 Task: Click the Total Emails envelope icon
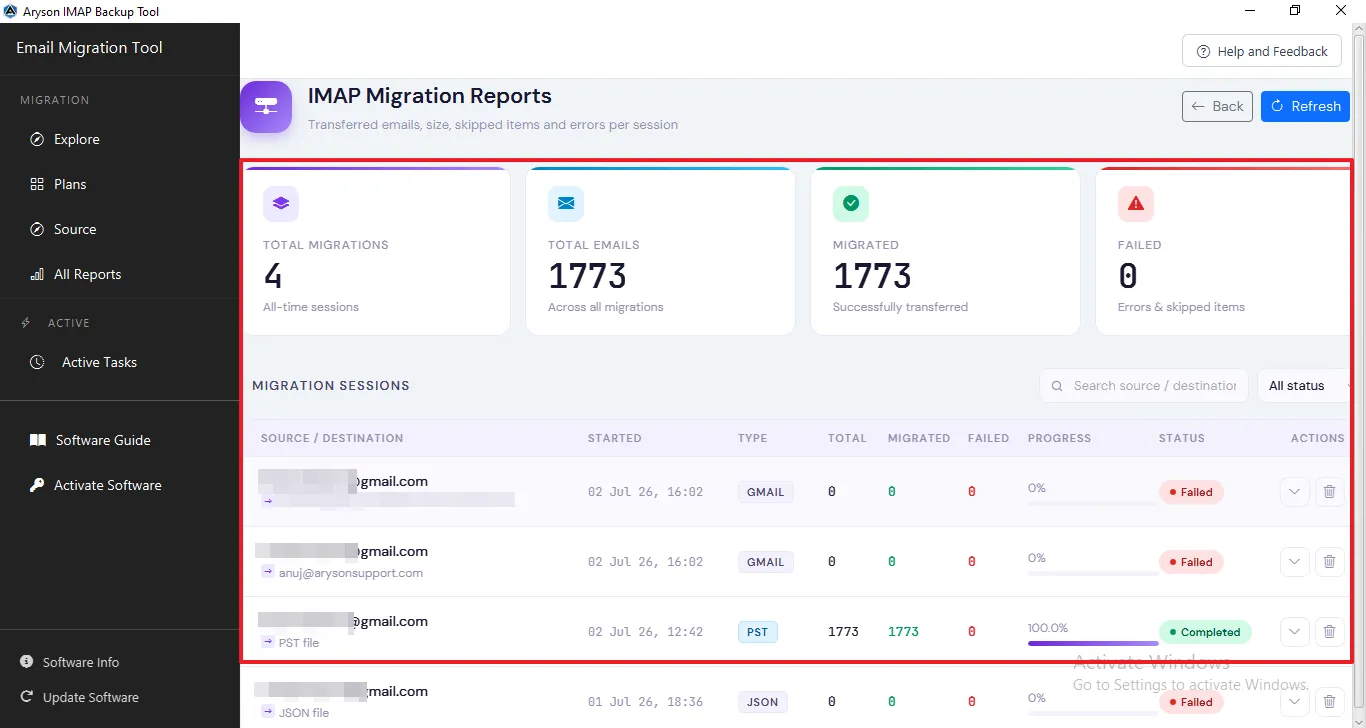(566, 204)
